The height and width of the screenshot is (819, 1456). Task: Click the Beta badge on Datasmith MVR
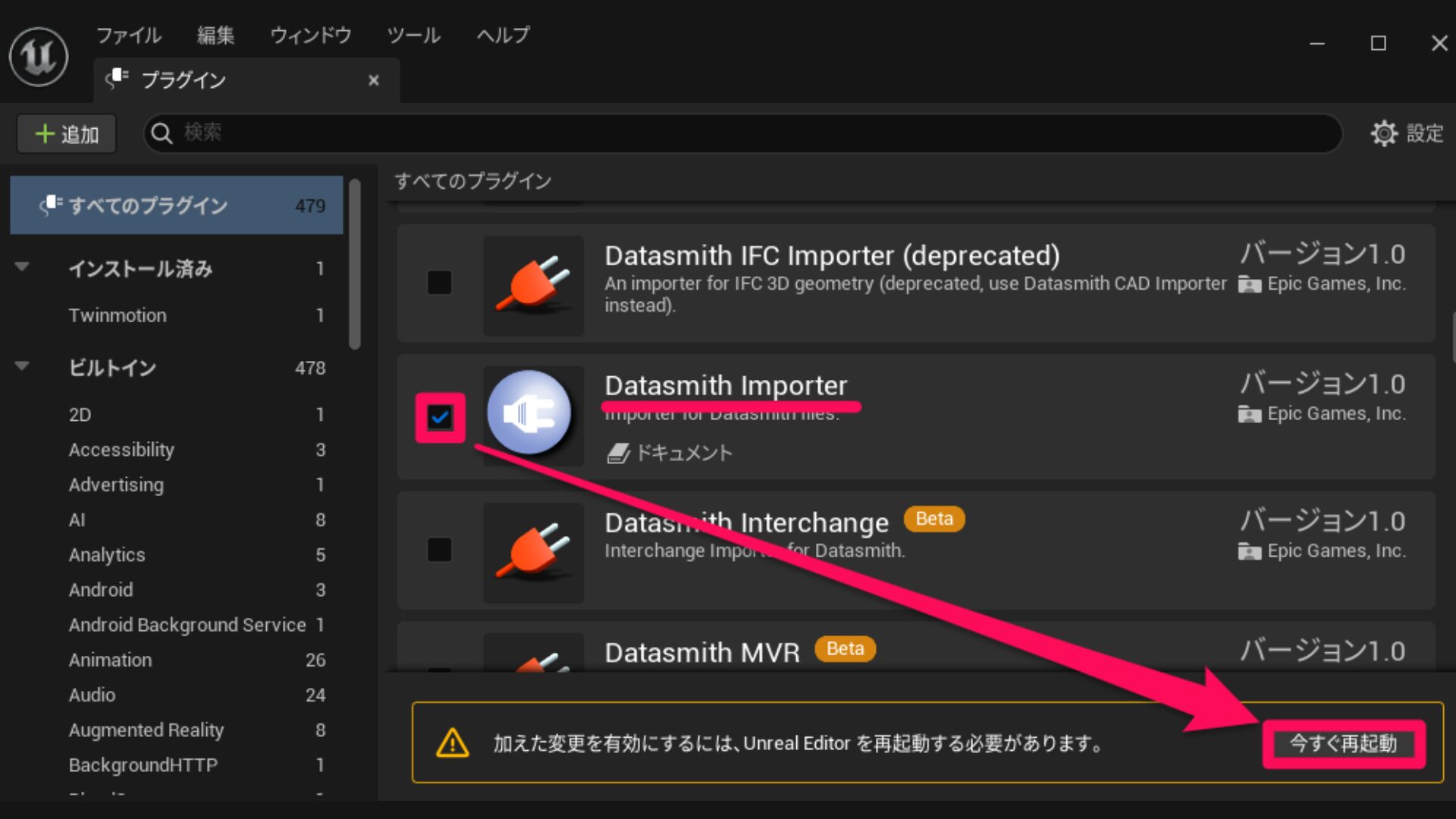(845, 648)
